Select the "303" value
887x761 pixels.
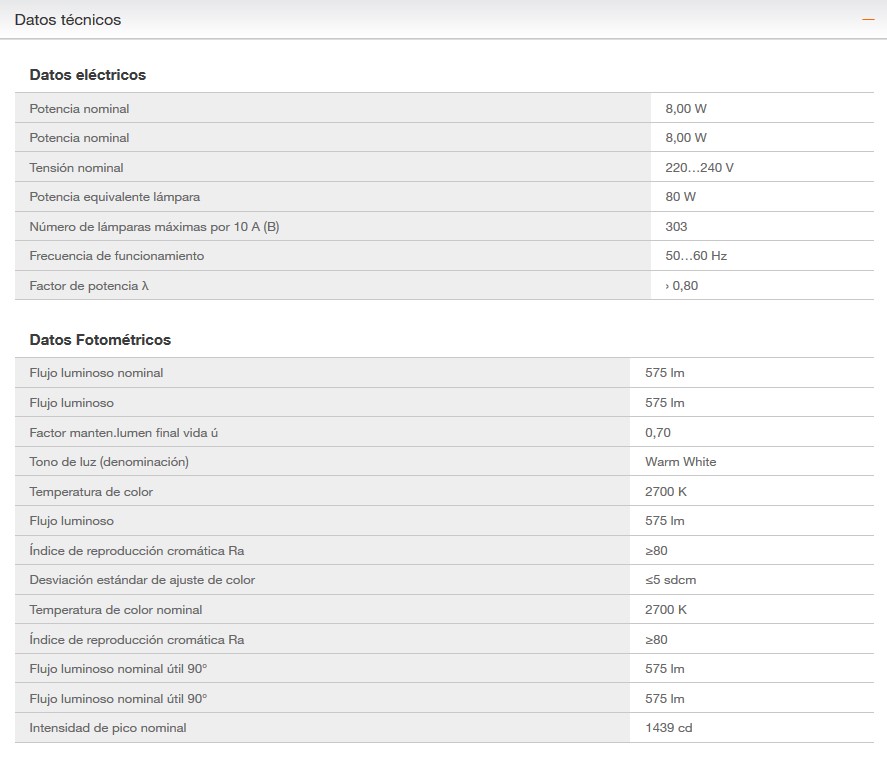pyautogui.click(x=676, y=227)
